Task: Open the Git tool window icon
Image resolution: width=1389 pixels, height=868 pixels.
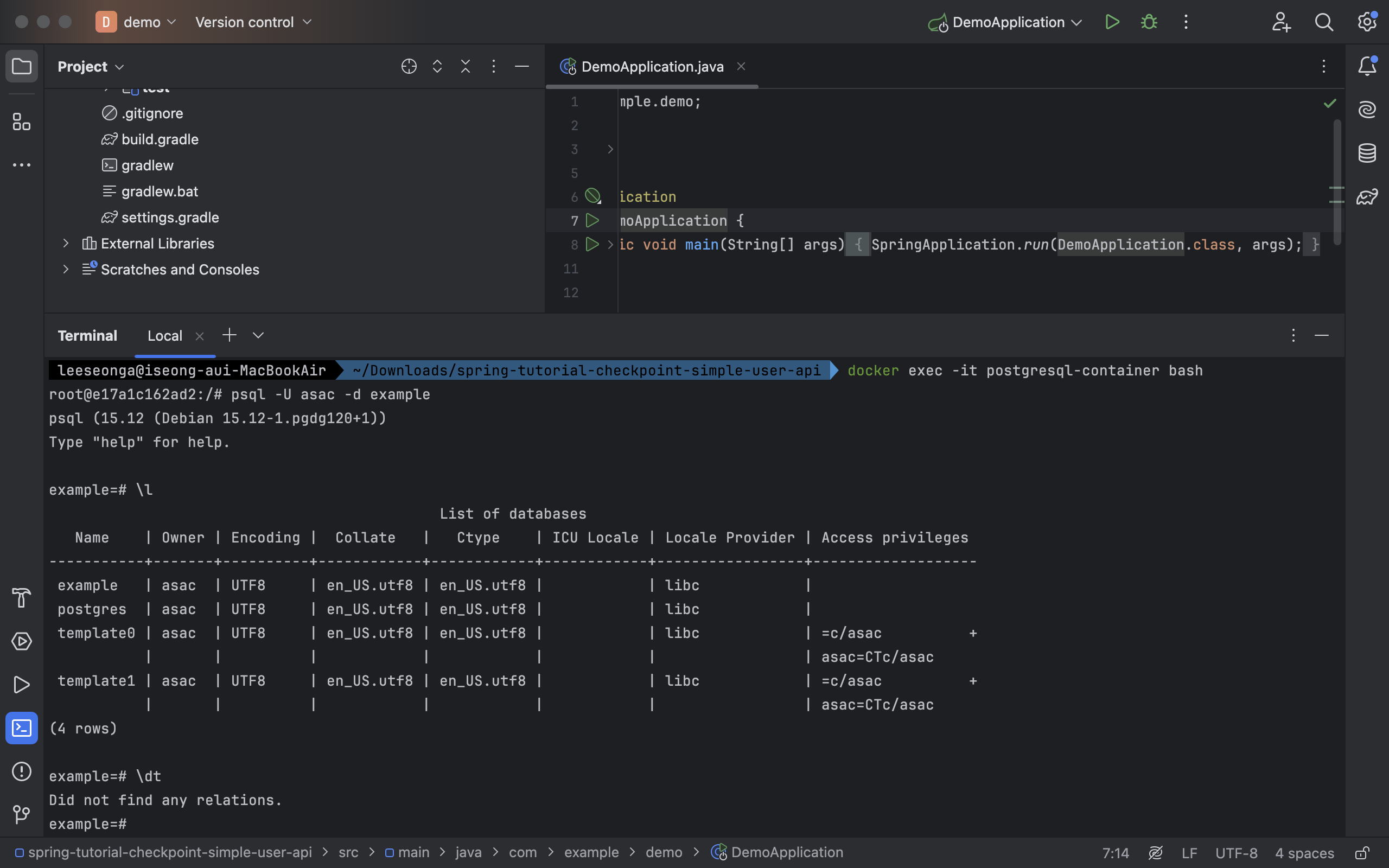Action: click(21, 814)
